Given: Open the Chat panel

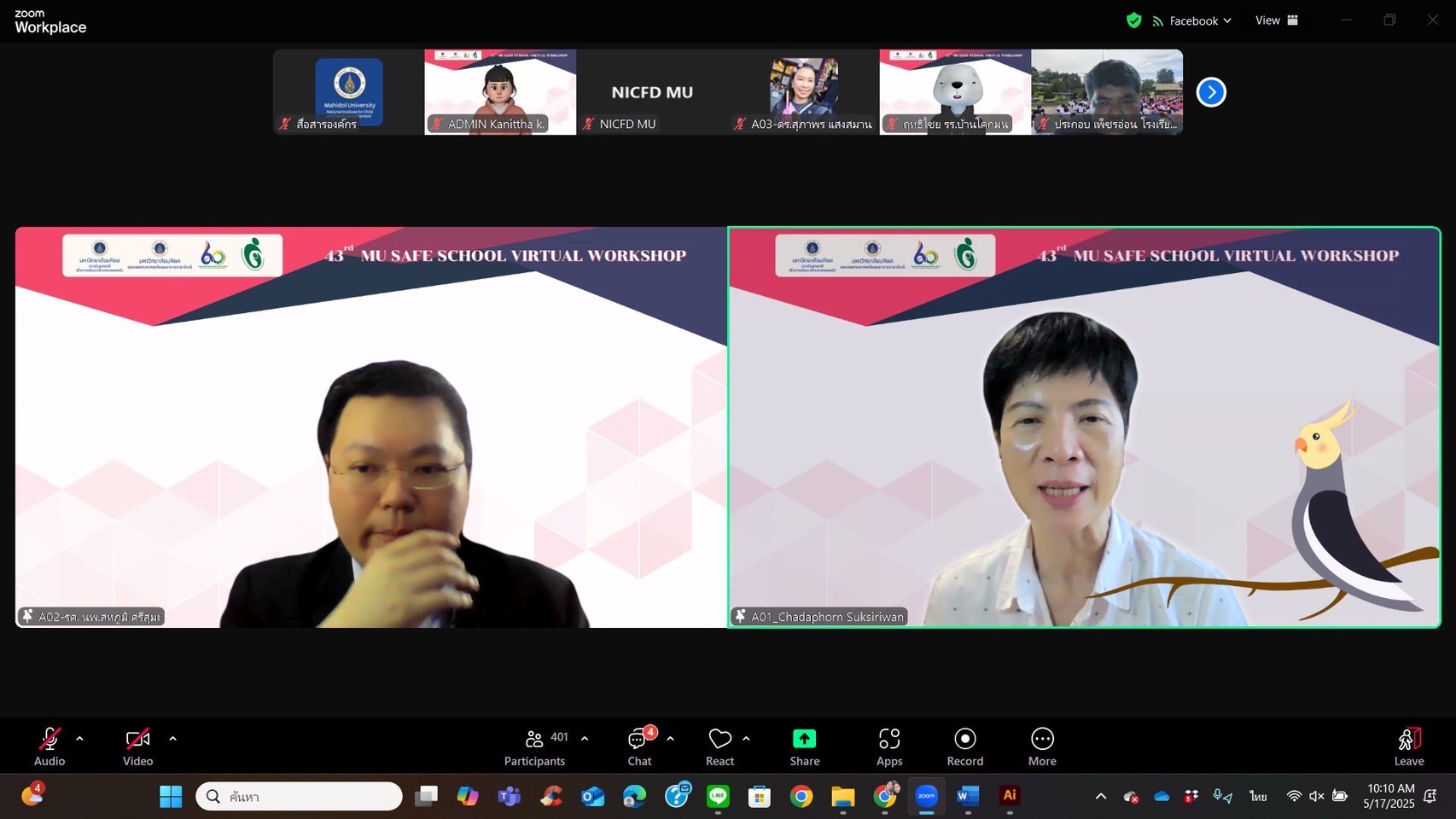Looking at the screenshot, I should (x=639, y=746).
